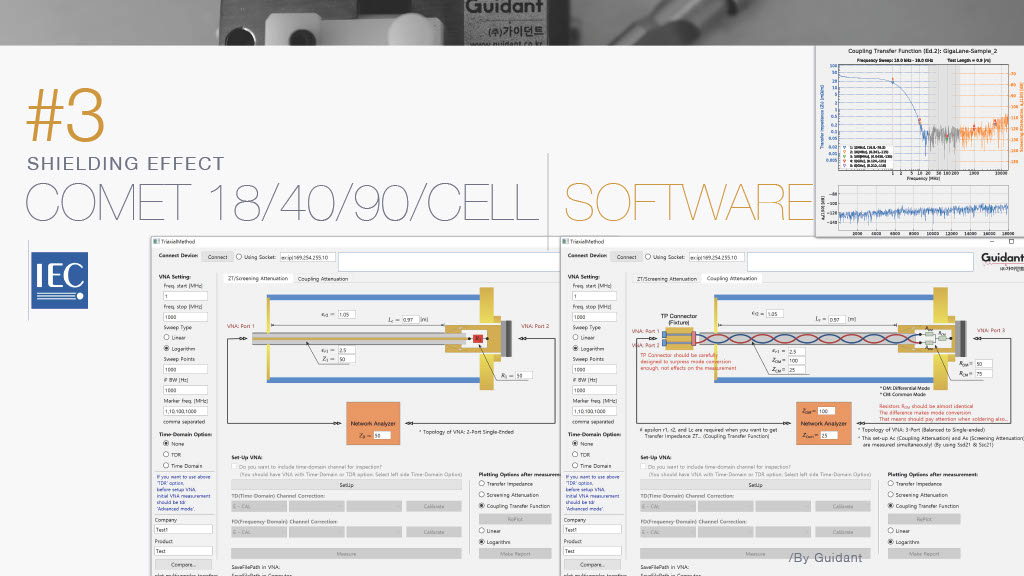Edit ZDiff field in right Network Analyzer
This screenshot has width=1024, height=576.
pos(826,411)
